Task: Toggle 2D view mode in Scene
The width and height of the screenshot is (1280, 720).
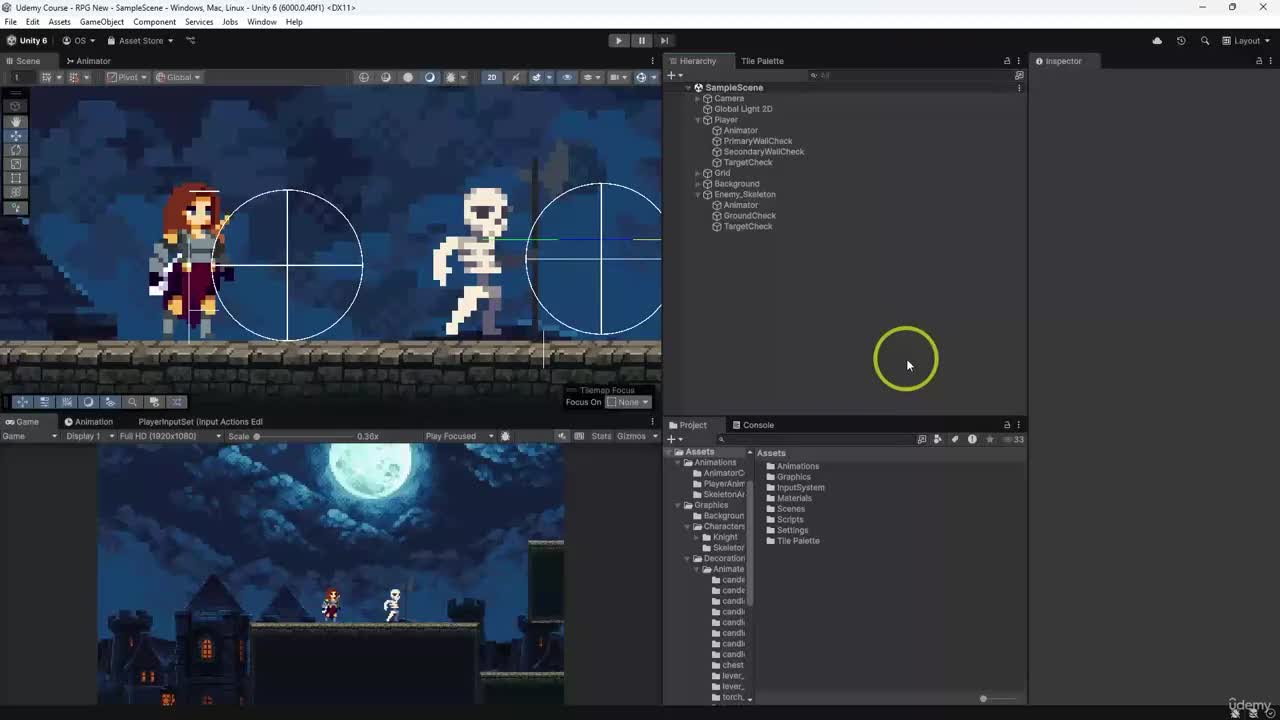Action: pyautogui.click(x=491, y=77)
